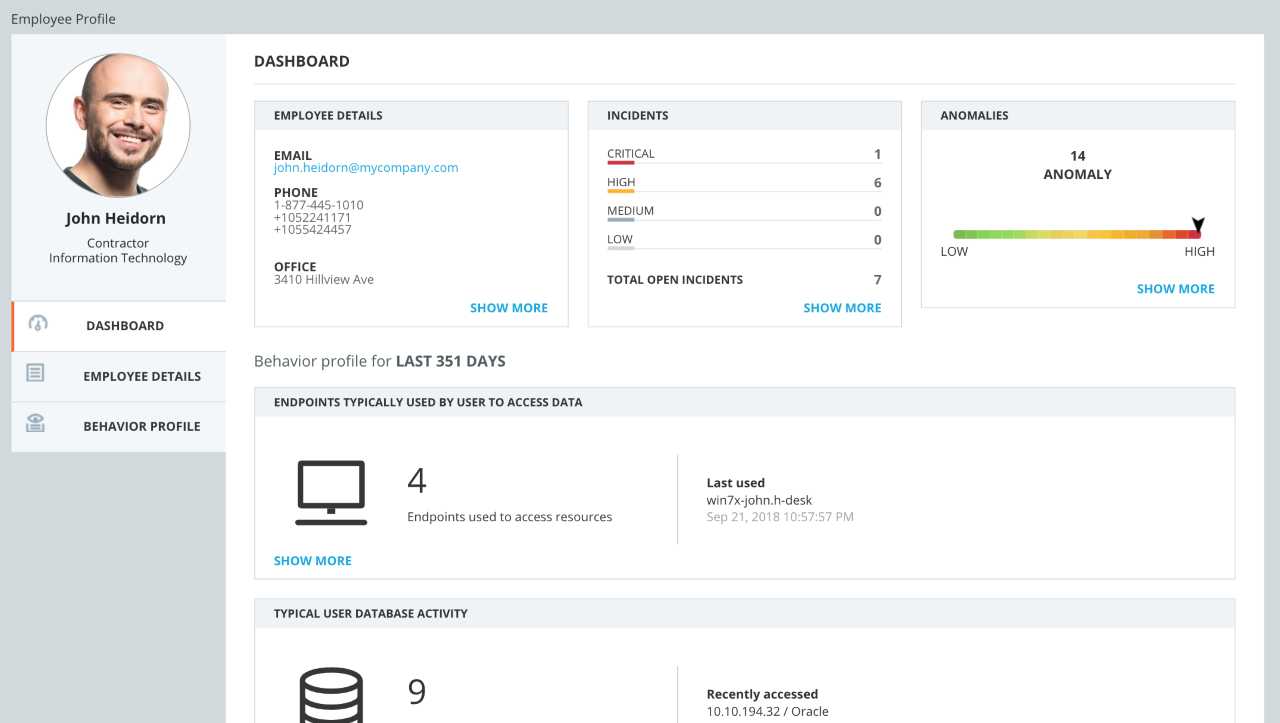Click john.heidorn@mycompany.com email link

pos(366,168)
